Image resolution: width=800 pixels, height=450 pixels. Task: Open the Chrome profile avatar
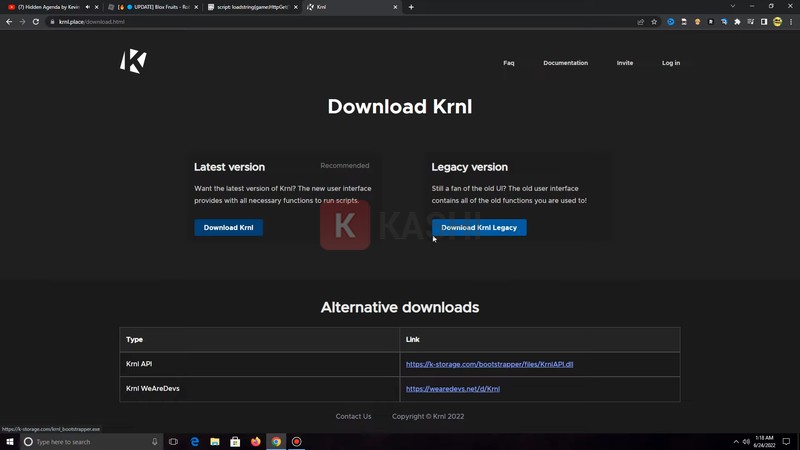[x=778, y=22]
